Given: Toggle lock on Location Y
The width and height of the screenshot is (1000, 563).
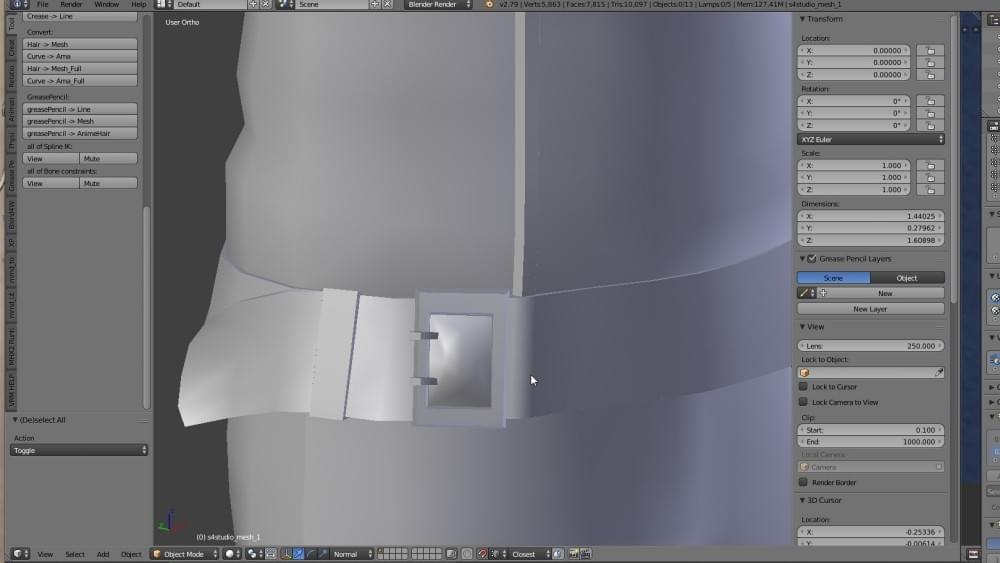Looking at the screenshot, I should (930, 62).
